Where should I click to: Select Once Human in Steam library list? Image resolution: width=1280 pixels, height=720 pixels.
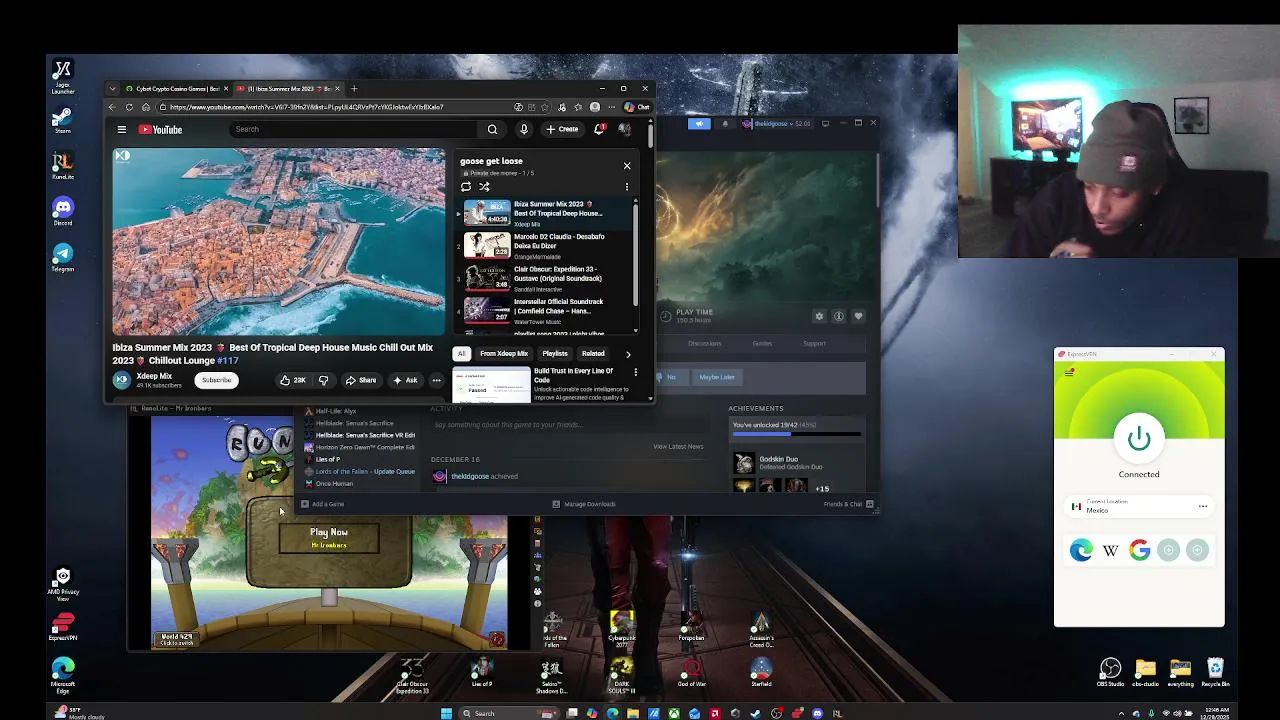[x=334, y=484]
